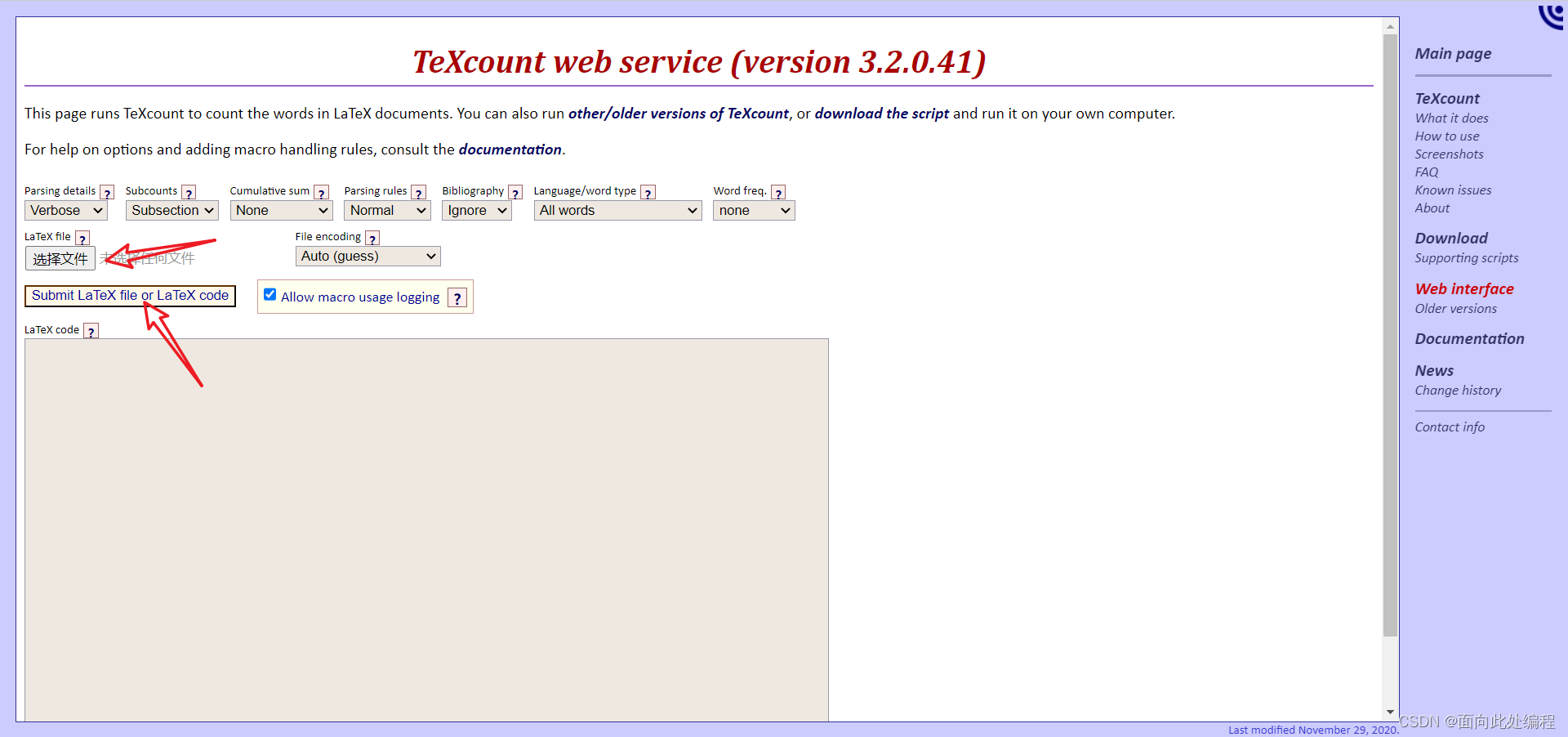Open Documentation sidebar item
This screenshot has width=1568, height=737.
coord(1469,339)
